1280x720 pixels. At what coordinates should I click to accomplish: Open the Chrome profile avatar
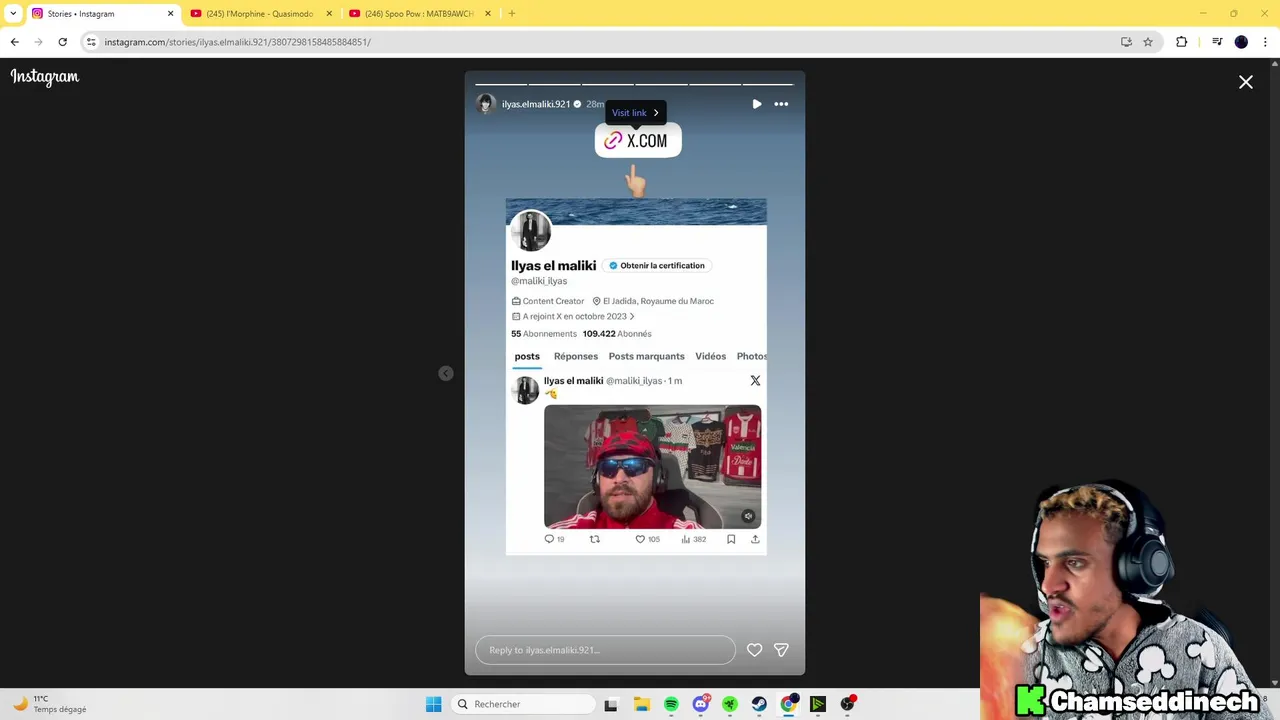[1241, 42]
